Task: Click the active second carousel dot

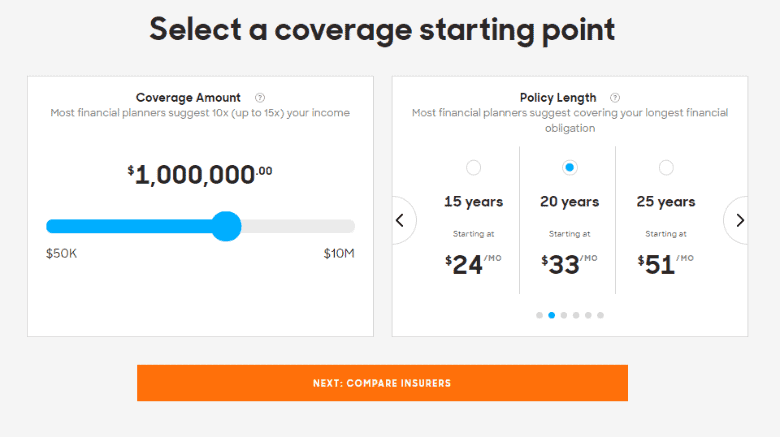Action: tap(551, 315)
